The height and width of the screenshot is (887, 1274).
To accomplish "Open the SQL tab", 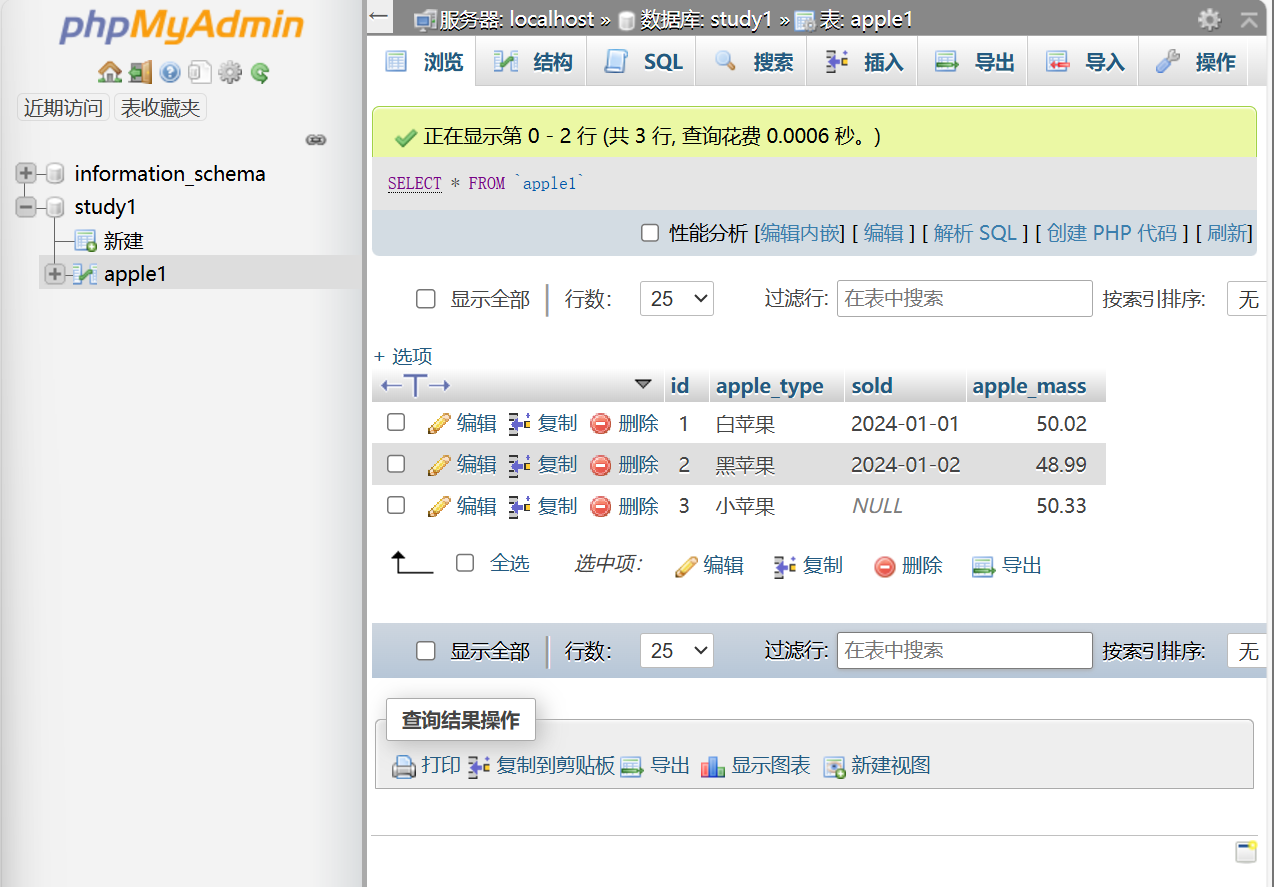I will tap(645, 62).
